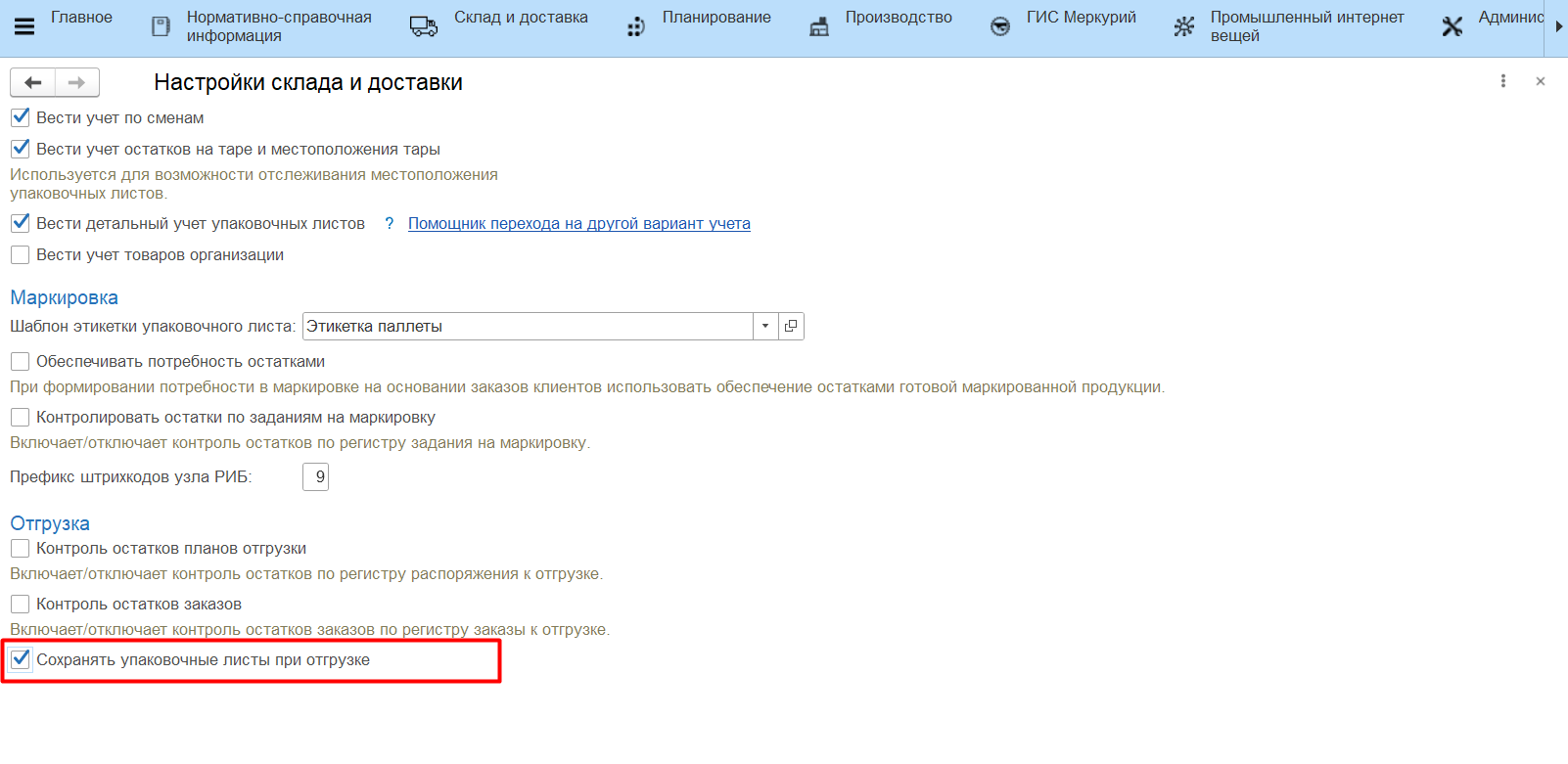
Task: Disable Вести учет по сменам checkbox
Action: coord(21,117)
